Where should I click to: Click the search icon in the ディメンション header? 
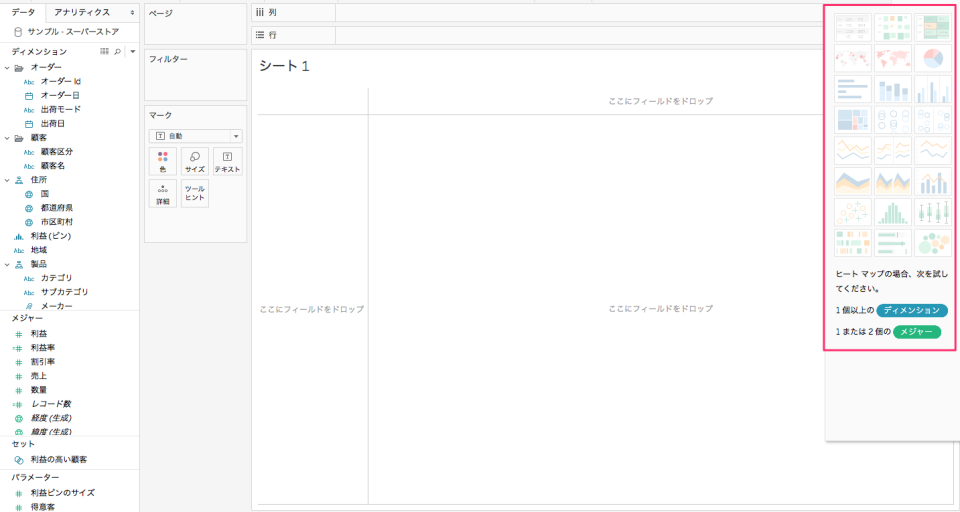click(x=117, y=51)
